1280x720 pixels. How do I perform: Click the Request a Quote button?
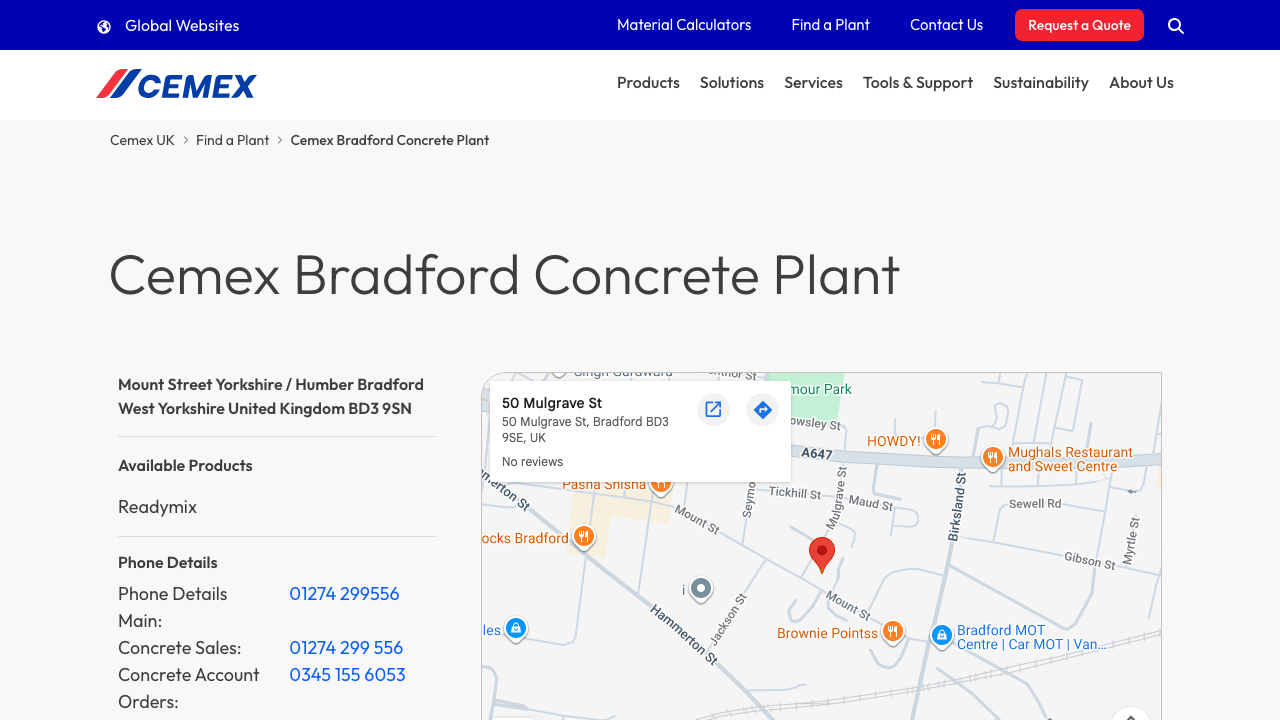pyautogui.click(x=1079, y=25)
